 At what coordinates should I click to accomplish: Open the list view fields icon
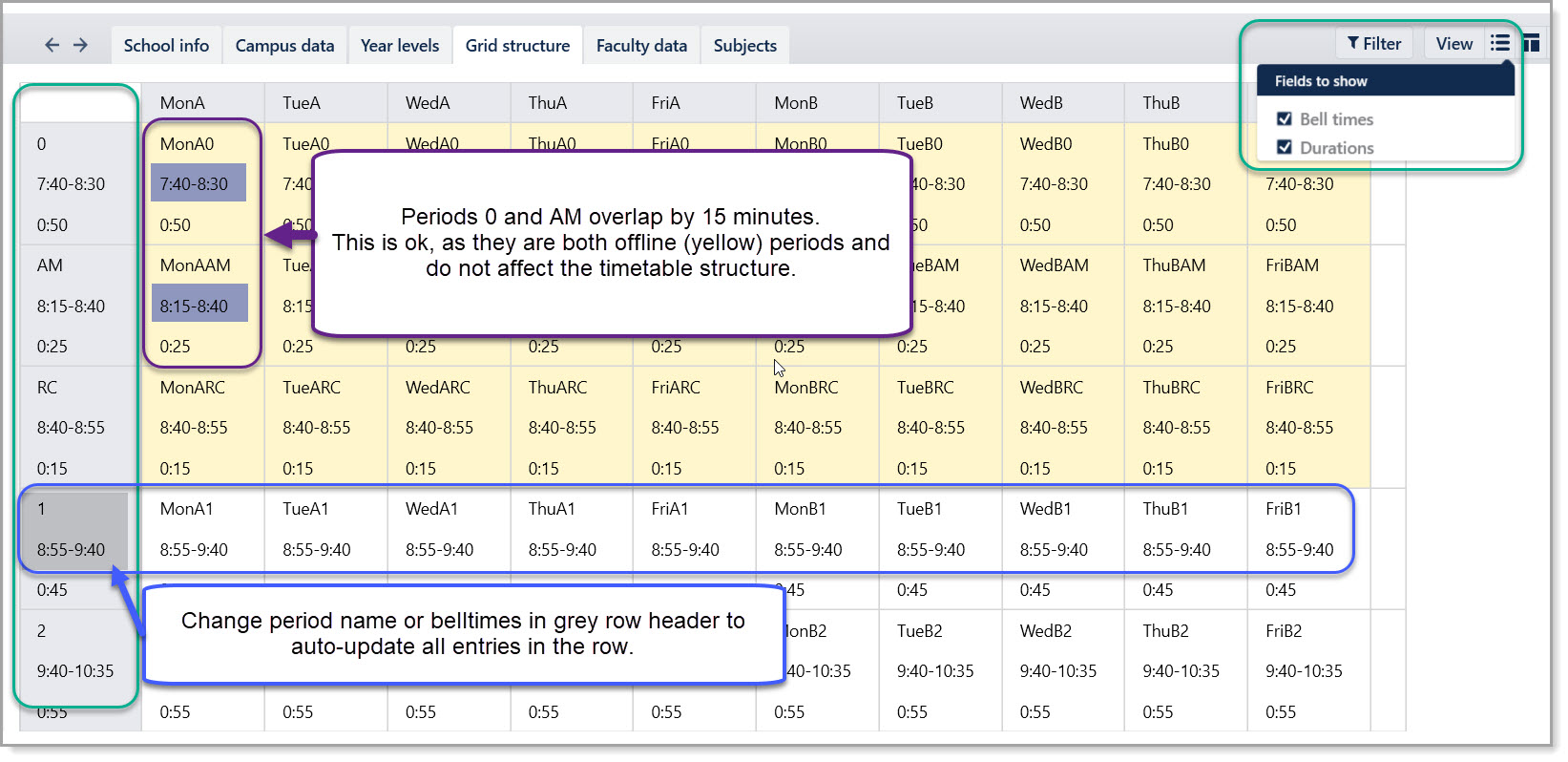click(1500, 43)
